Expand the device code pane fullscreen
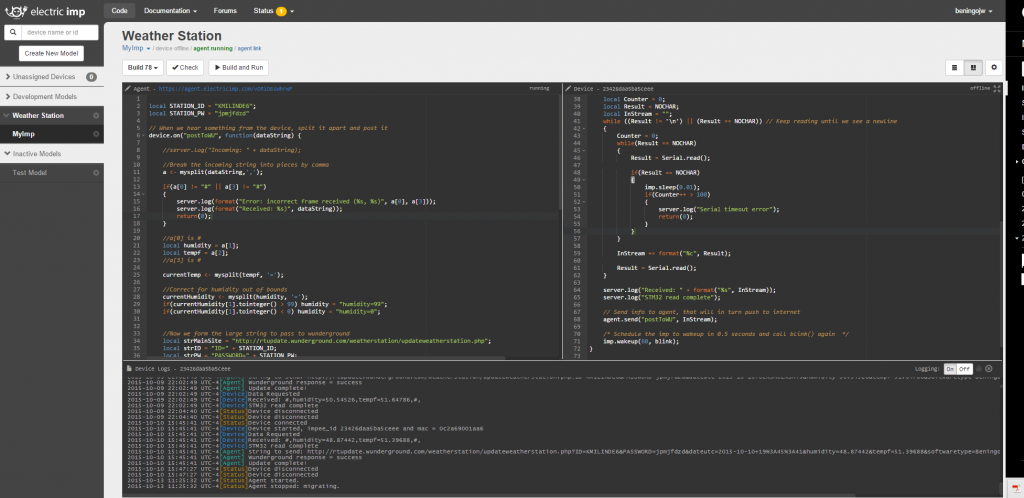 [998, 88]
